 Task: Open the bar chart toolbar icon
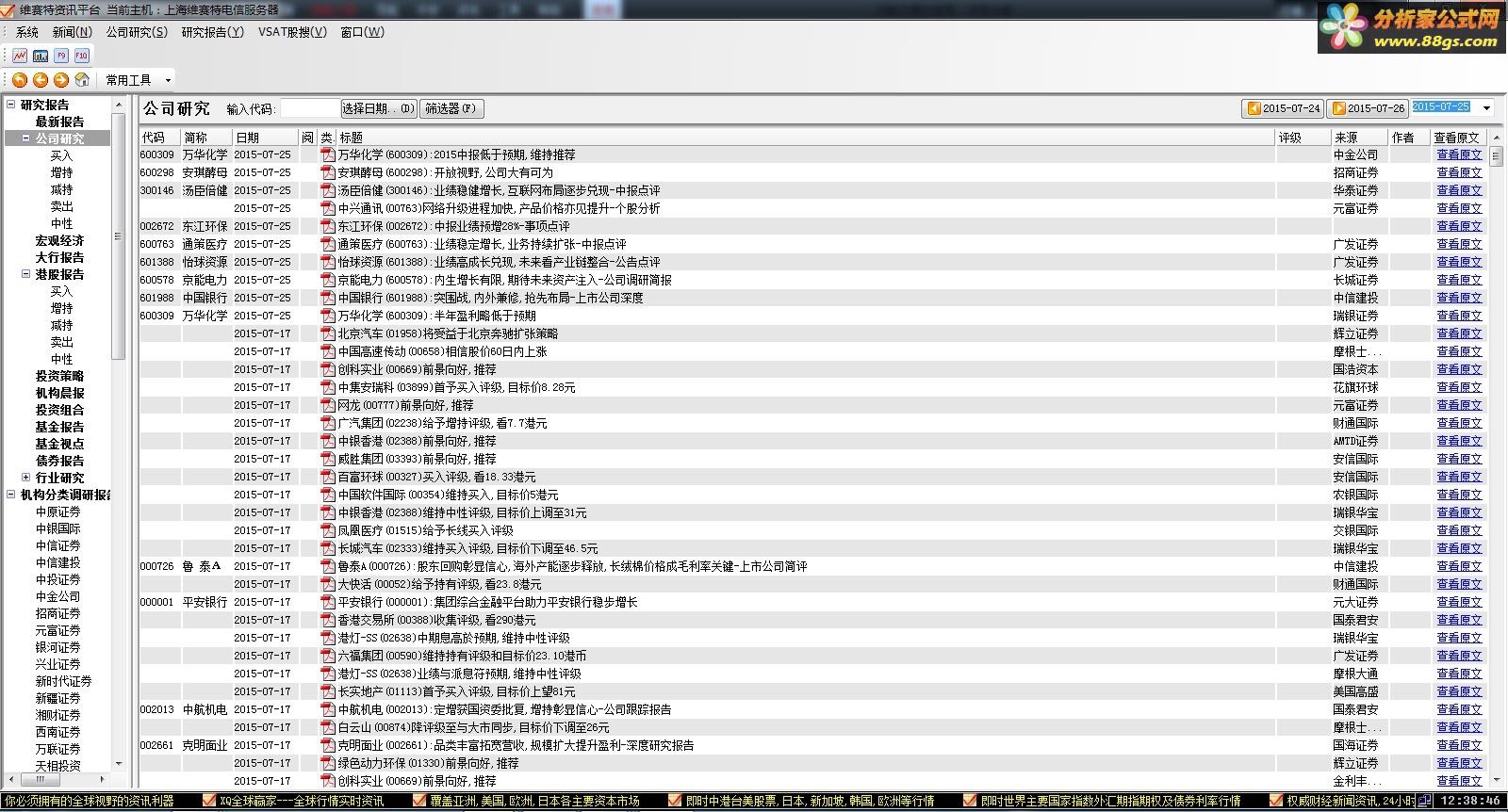coord(41,56)
